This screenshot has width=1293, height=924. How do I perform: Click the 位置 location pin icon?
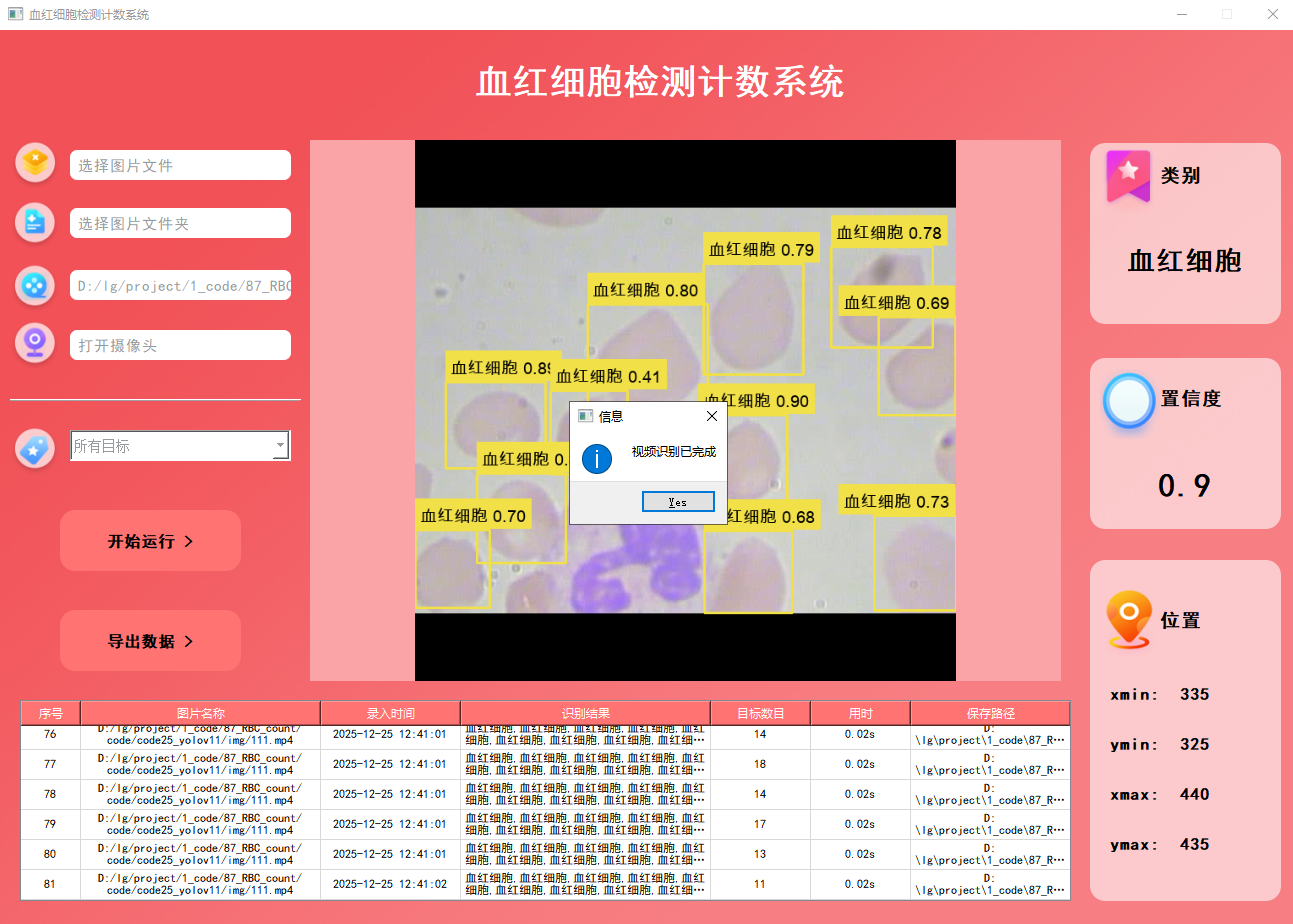pyautogui.click(x=1129, y=620)
